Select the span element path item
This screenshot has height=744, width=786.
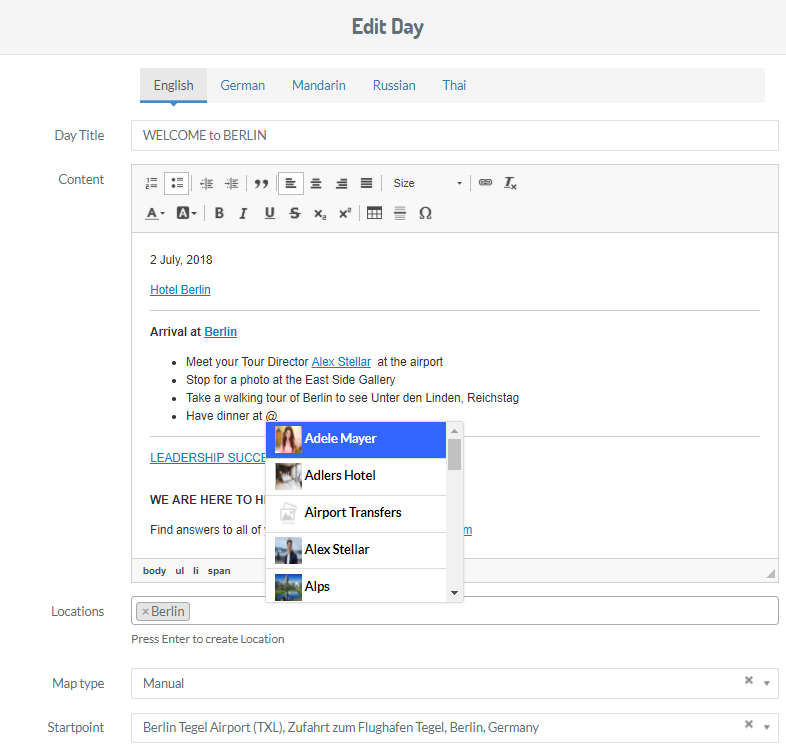pyautogui.click(x=219, y=571)
